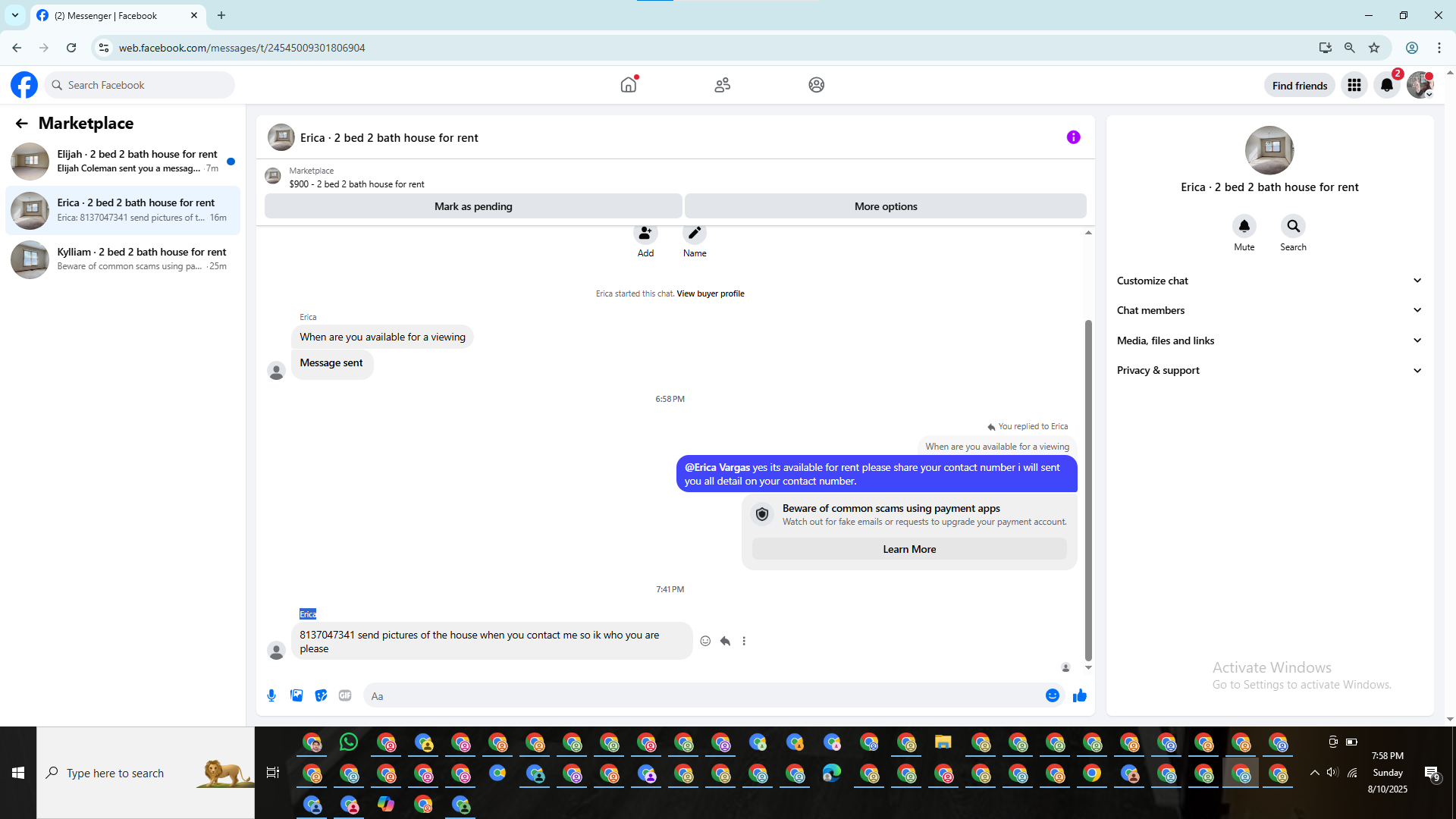Screen dimensions: 1456x819
Task: Open Facebook notifications bell
Action: coord(1386,85)
